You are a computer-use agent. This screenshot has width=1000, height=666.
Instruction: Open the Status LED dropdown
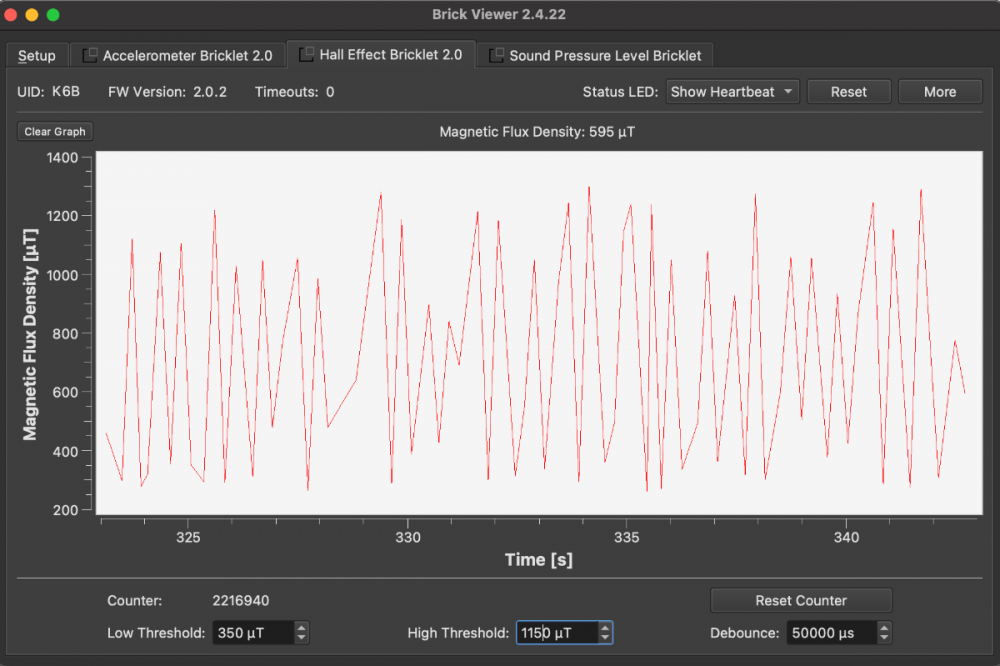[x=732, y=92]
